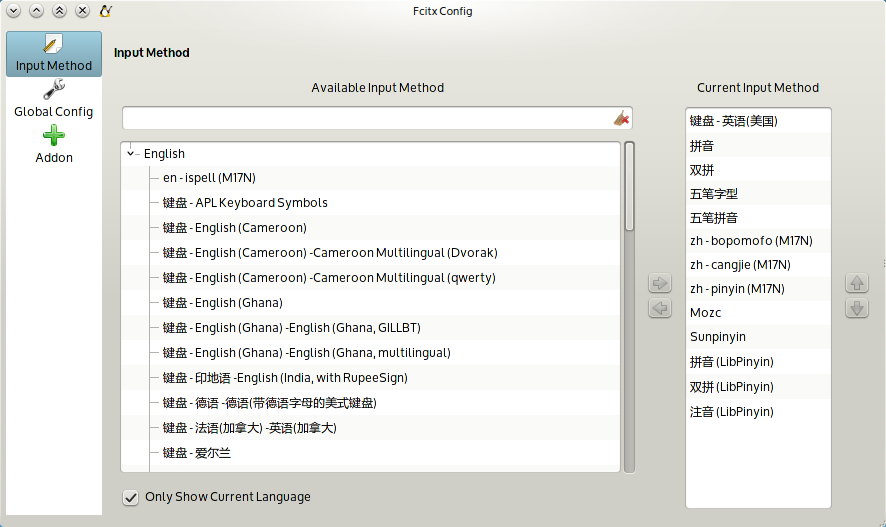Move current input method down
The image size is (886, 527).
(x=857, y=308)
